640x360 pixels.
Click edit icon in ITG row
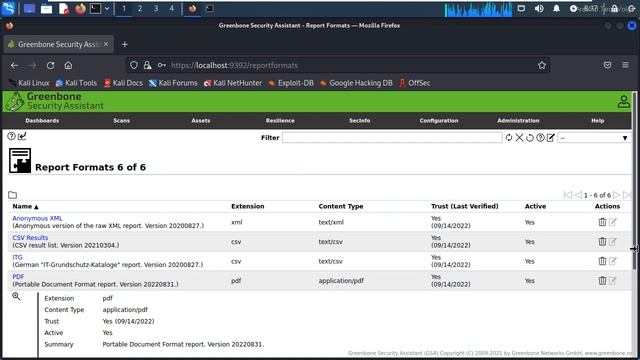pyautogui.click(x=613, y=261)
